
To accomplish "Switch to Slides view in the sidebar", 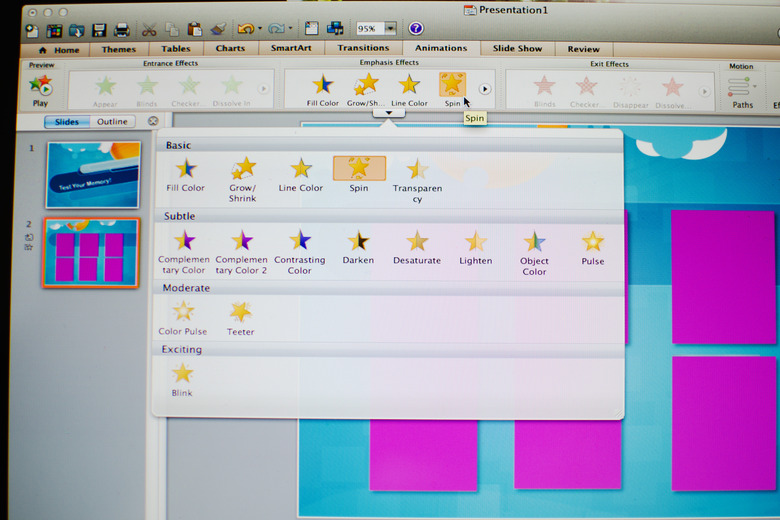I will point(66,122).
